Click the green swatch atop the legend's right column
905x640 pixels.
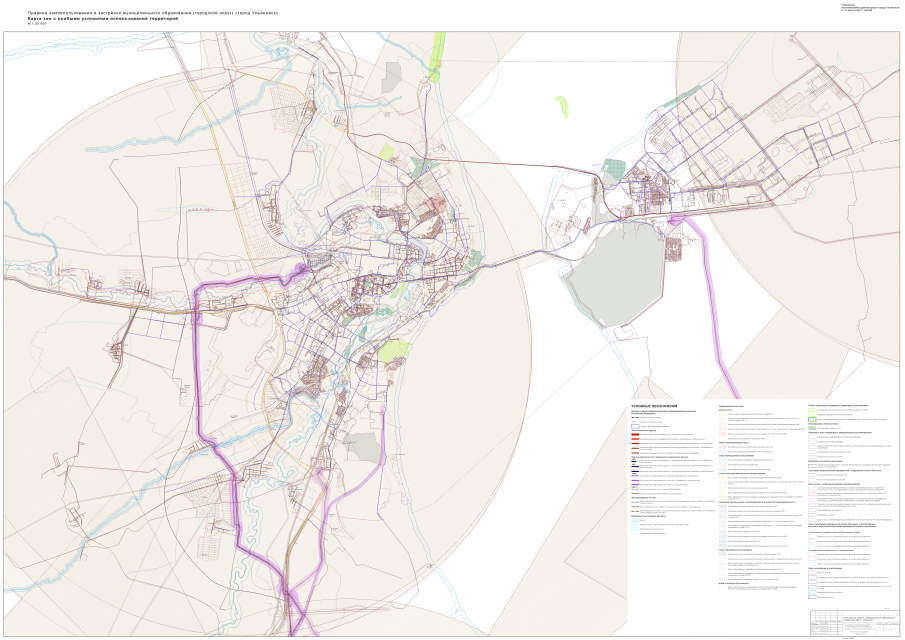[812, 412]
